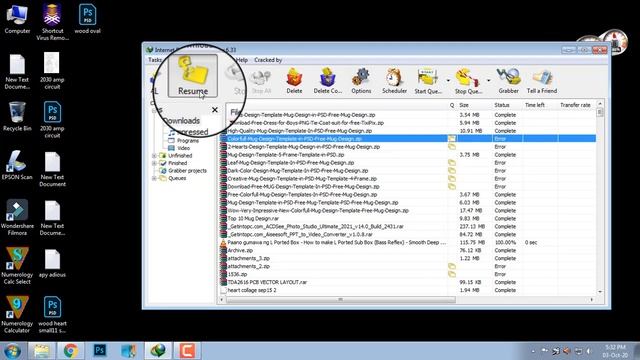Select the Aiseesoft PPT to Video Converter row
The width and height of the screenshot is (640, 360).
click(x=407, y=234)
